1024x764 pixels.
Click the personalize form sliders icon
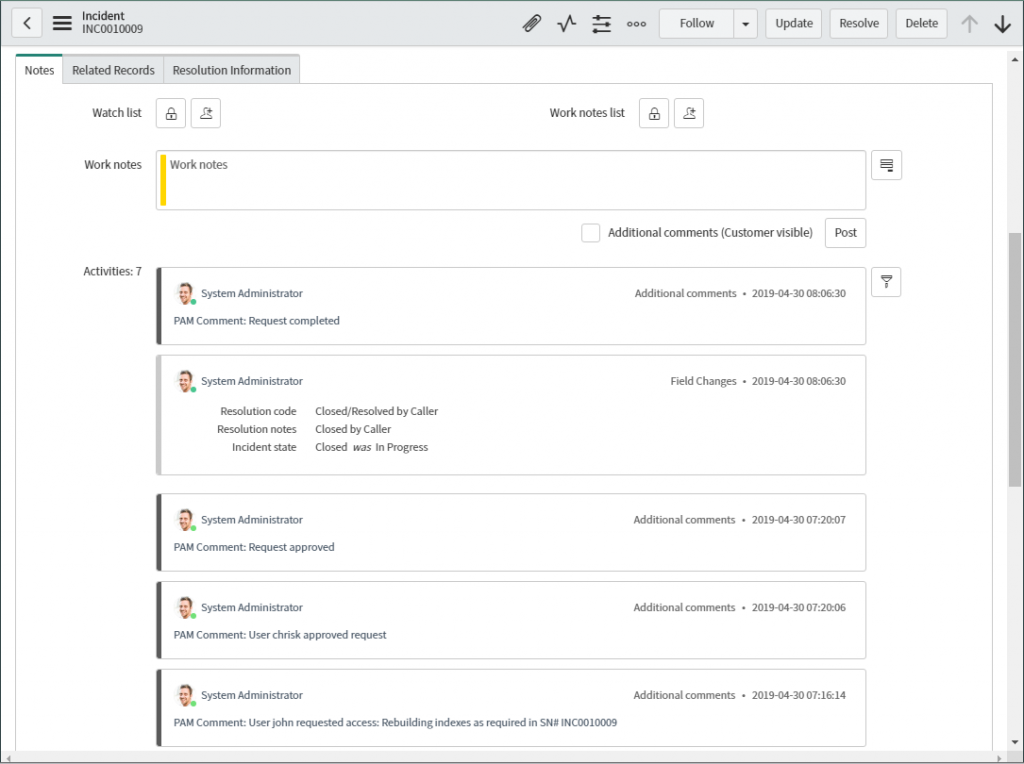point(601,24)
